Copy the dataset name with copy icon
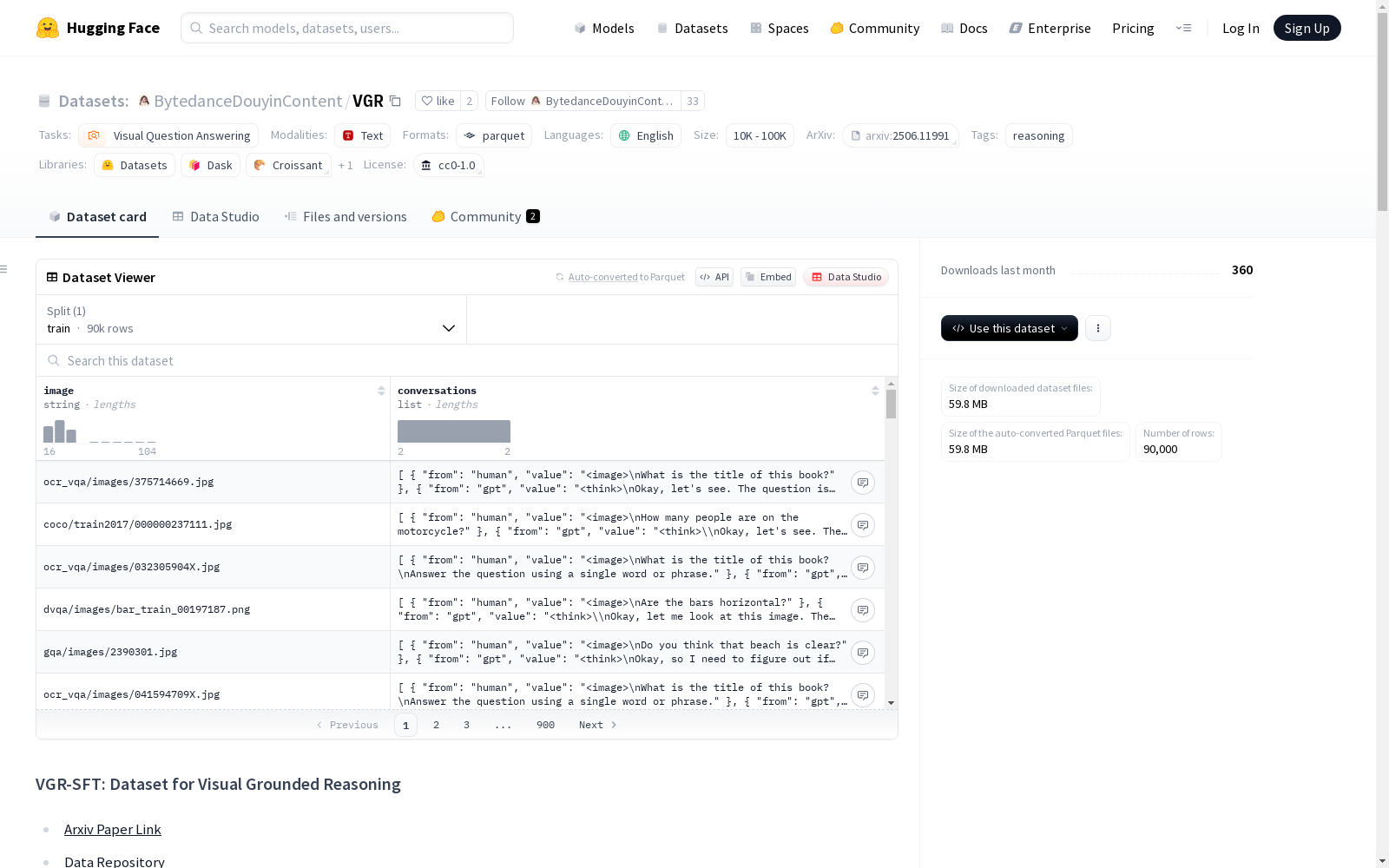The height and width of the screenshot is (868, 1389). coord(395,101)
